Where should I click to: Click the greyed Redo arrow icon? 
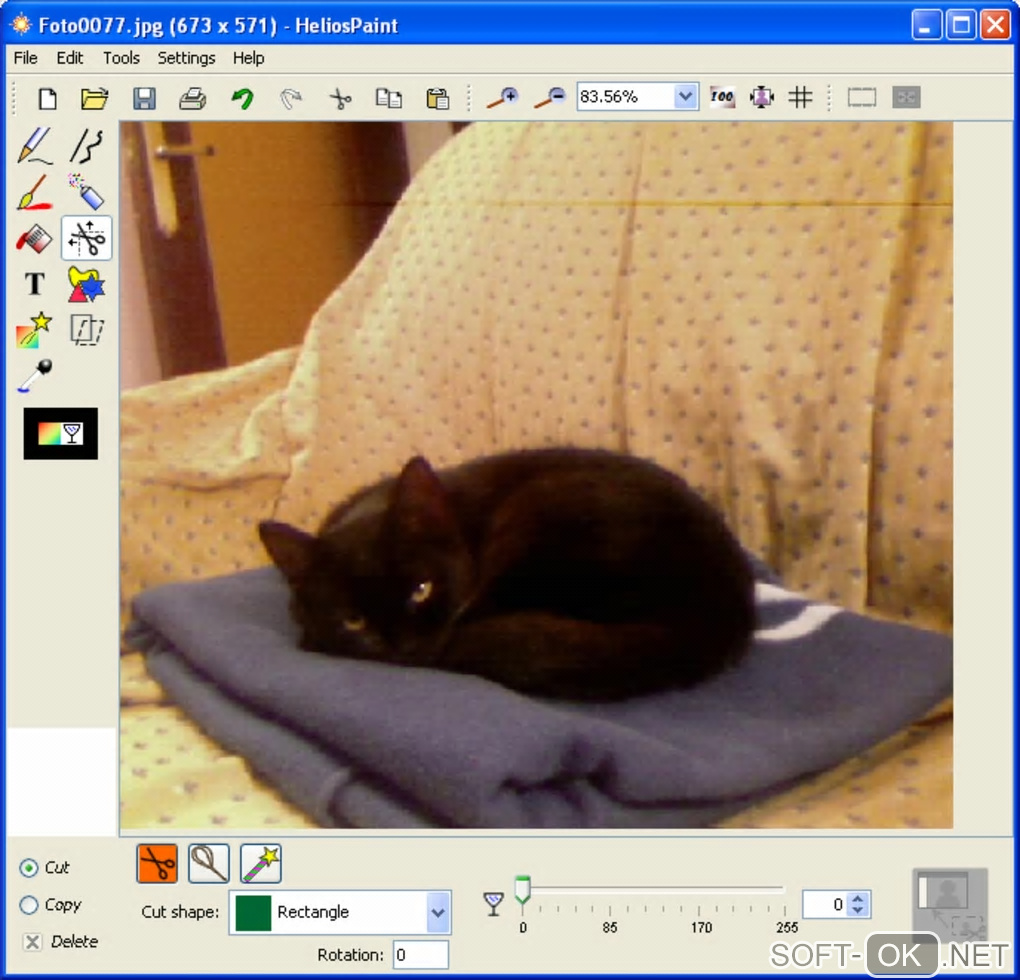point(291,99)
